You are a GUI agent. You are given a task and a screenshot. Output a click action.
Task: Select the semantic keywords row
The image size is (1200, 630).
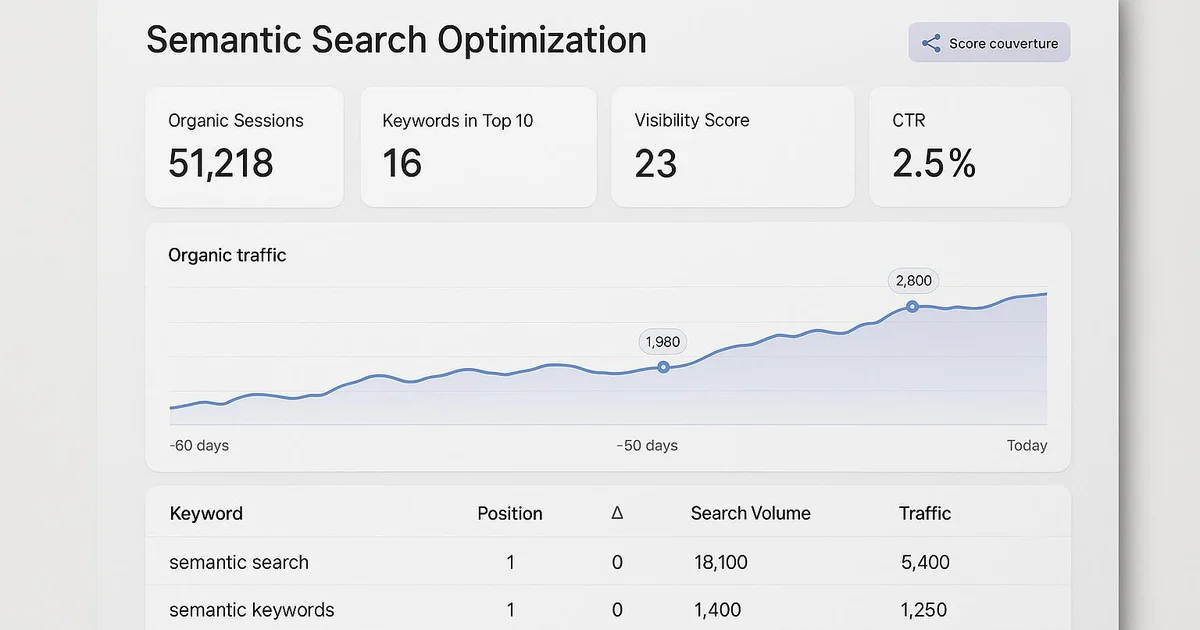(x=608, y=608)
